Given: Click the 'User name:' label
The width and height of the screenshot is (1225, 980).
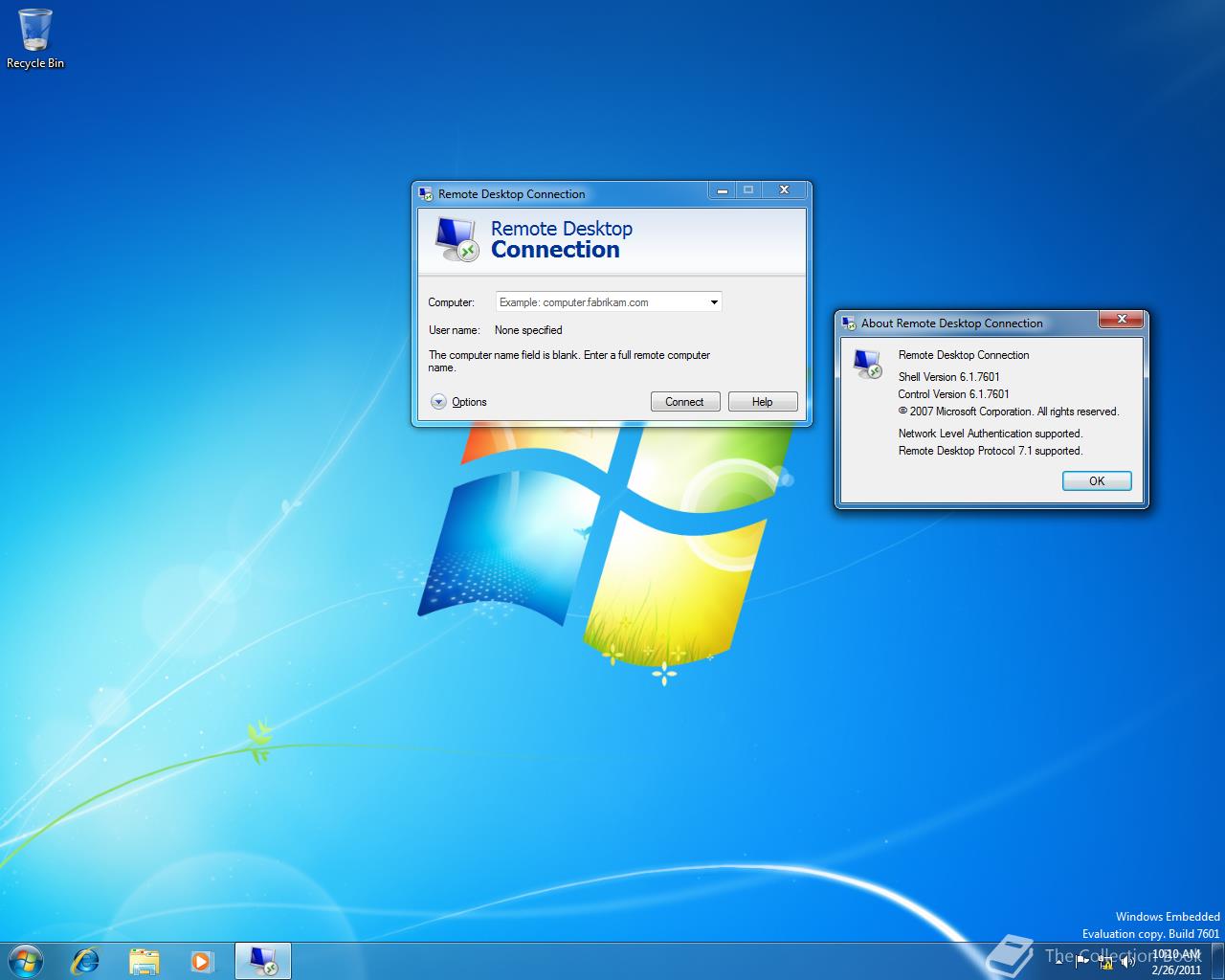Looking at the screenshot, I should click(455, 330).
